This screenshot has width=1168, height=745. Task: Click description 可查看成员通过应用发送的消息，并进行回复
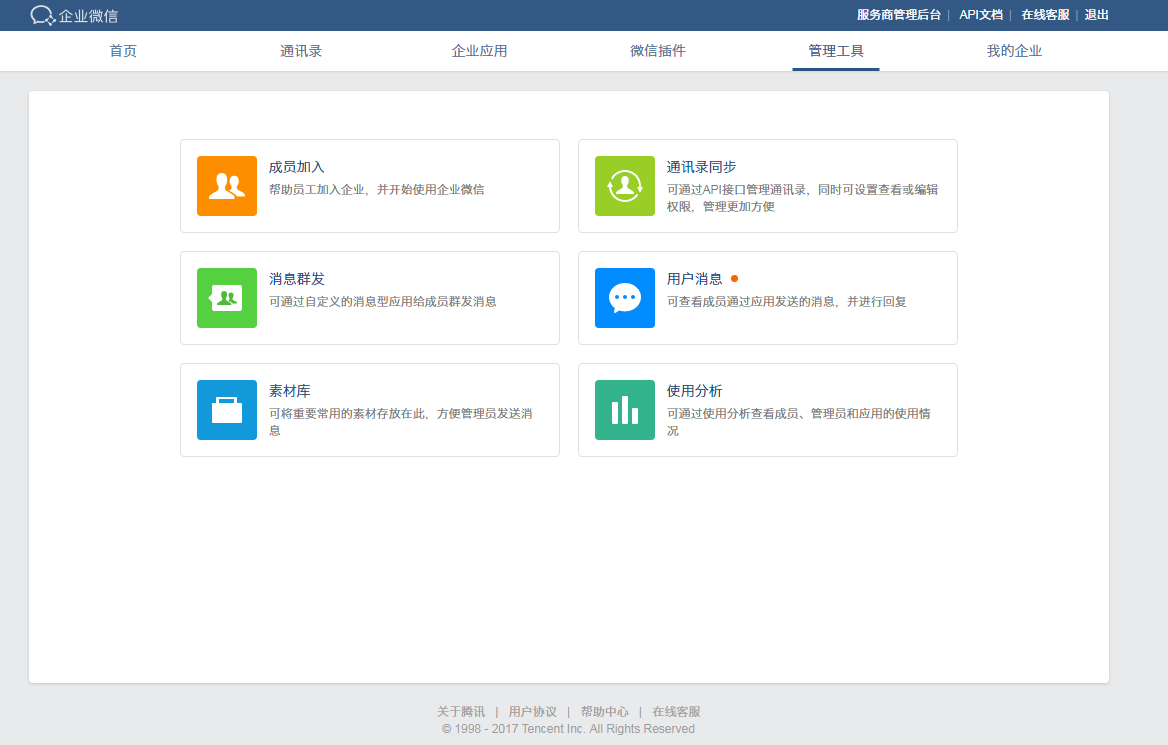[786, 302]
